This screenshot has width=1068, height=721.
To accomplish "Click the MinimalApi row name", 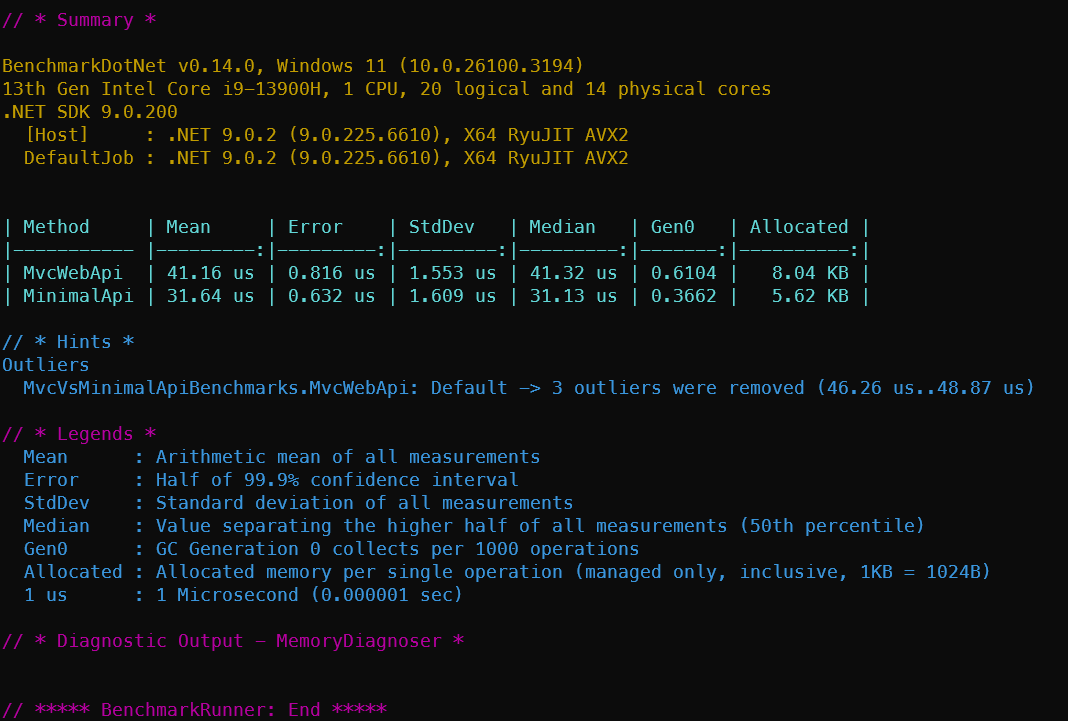I will click(x=78, y=296).
